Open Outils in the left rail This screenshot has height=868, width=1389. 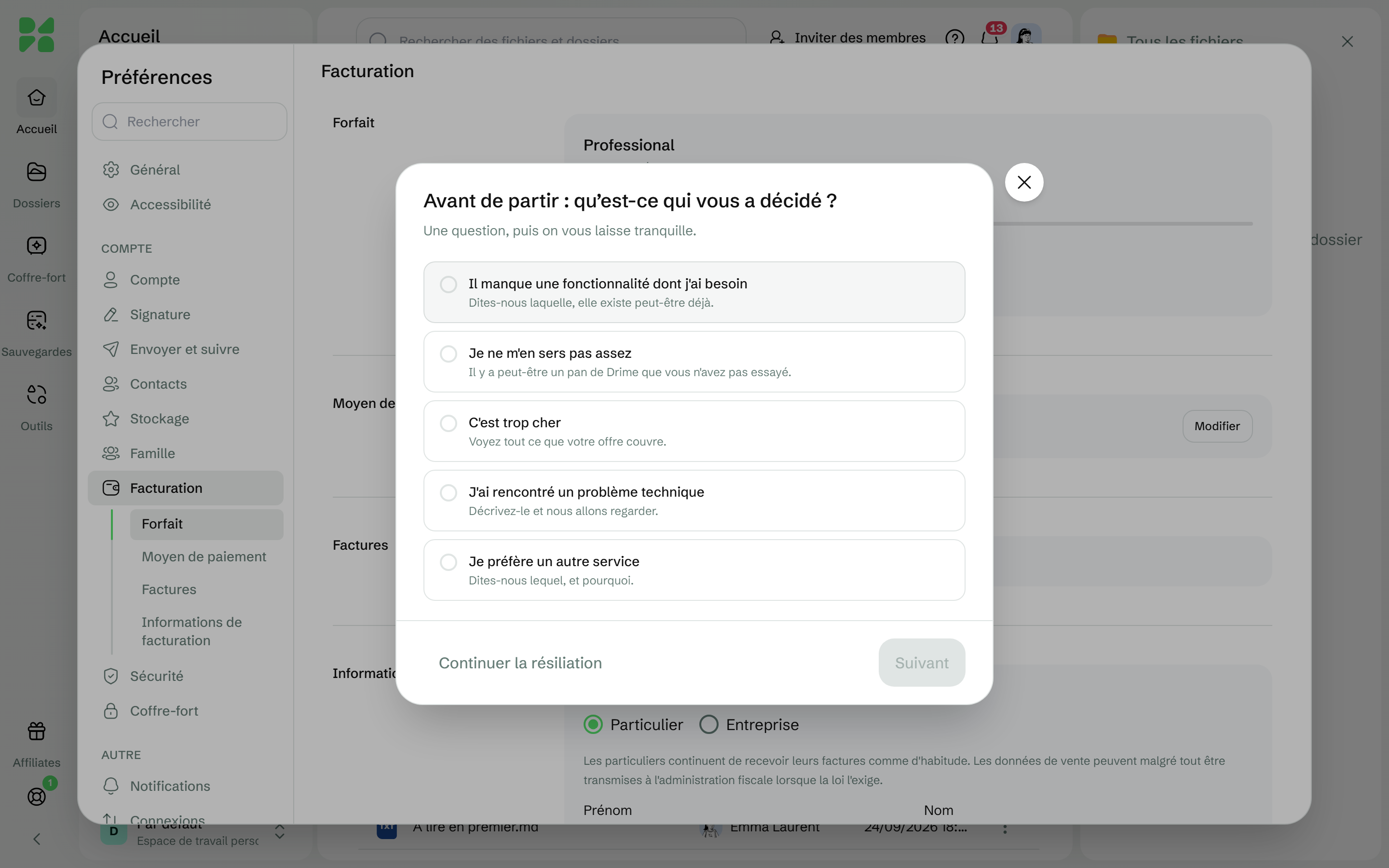point(36,407)
